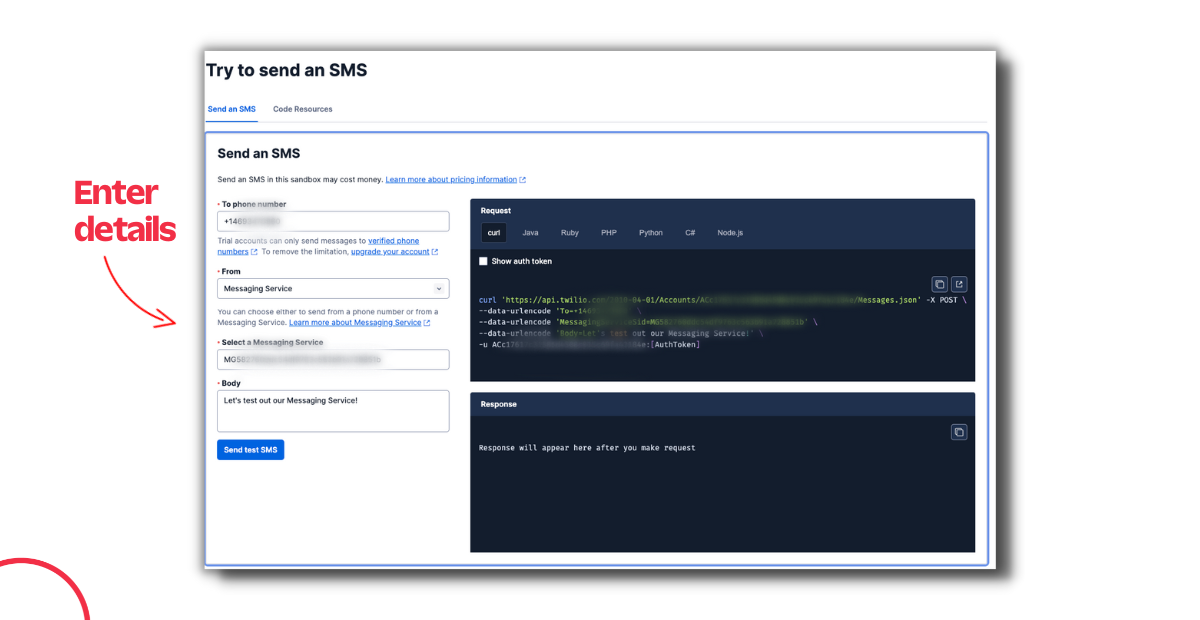Open the From dropdown
The width and height of the screenshot is (1200, 620).
[x=333, y=288]
